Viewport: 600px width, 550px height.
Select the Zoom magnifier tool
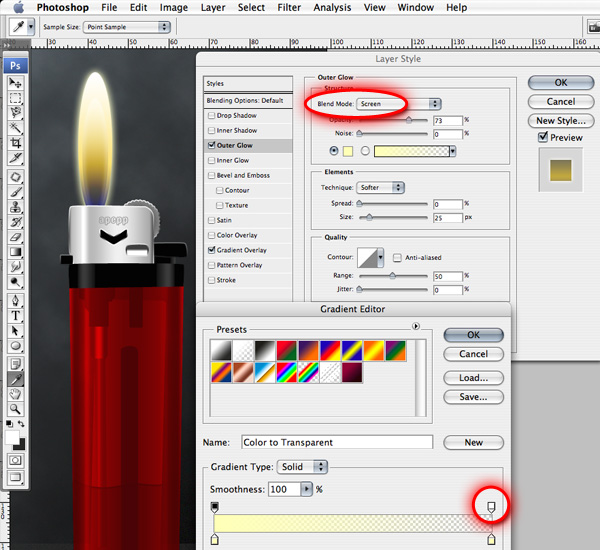tap(16, 409)
